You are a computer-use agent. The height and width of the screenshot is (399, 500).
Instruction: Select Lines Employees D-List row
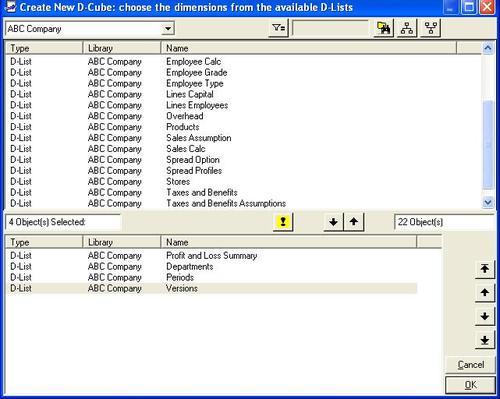[243, 105]
